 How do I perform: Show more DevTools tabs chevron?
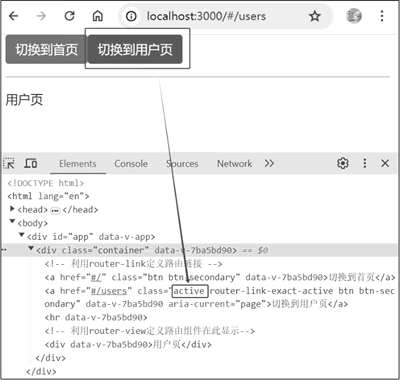click(269, 163)
